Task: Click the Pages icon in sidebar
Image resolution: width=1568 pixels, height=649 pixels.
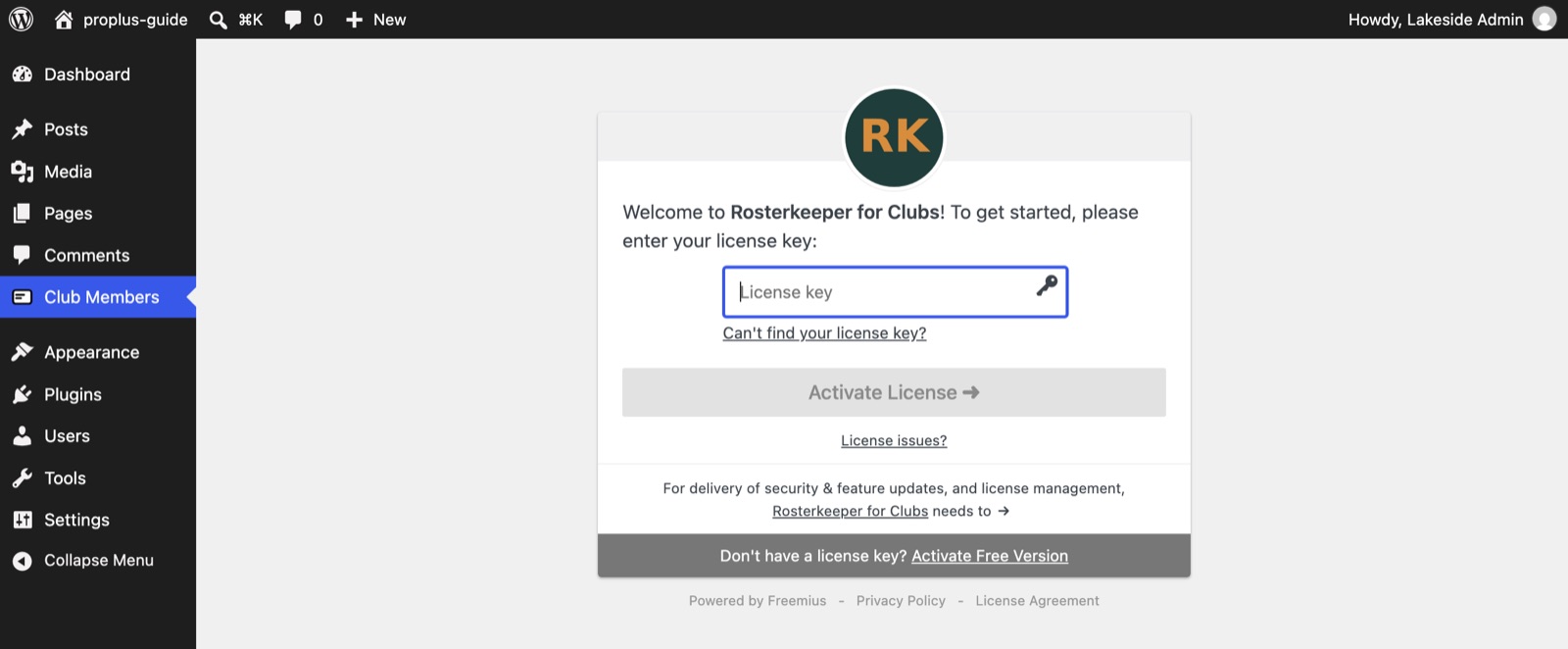Action: [x=22, y=214]
